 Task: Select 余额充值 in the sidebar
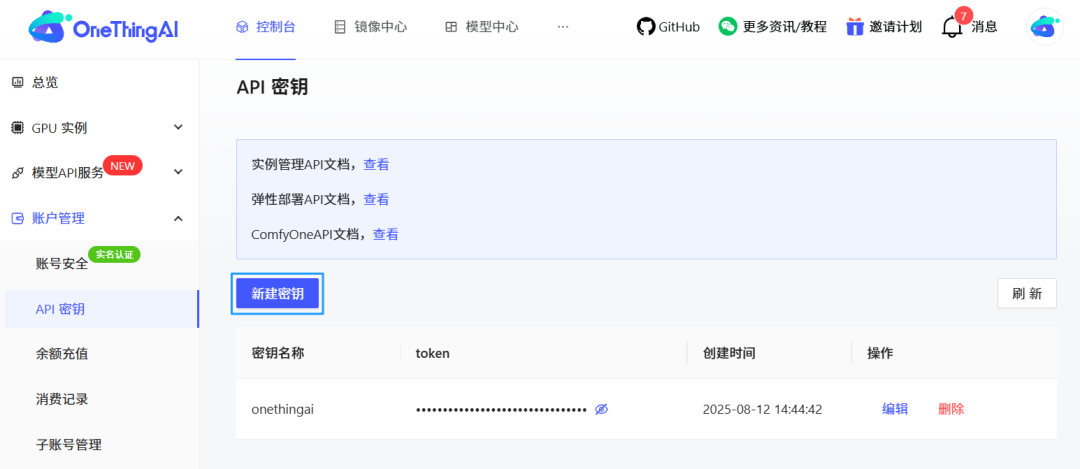point(62,354)
